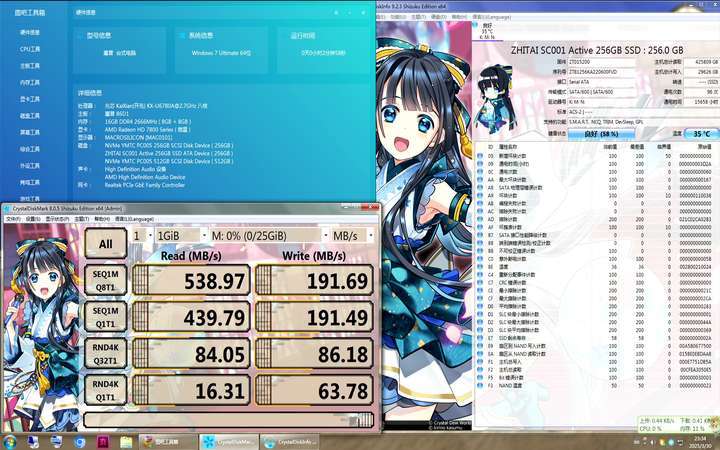
Task: Click the chibi character image in CrystalDiskInfo
Action: (495, 100)
